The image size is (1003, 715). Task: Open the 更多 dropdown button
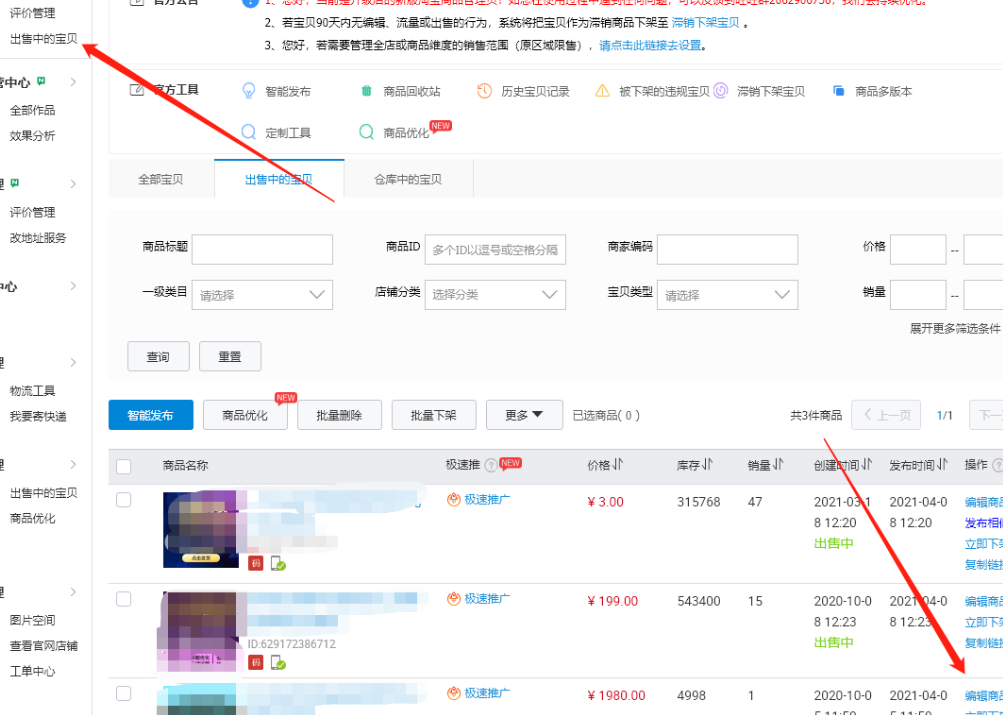click(525, 415)
